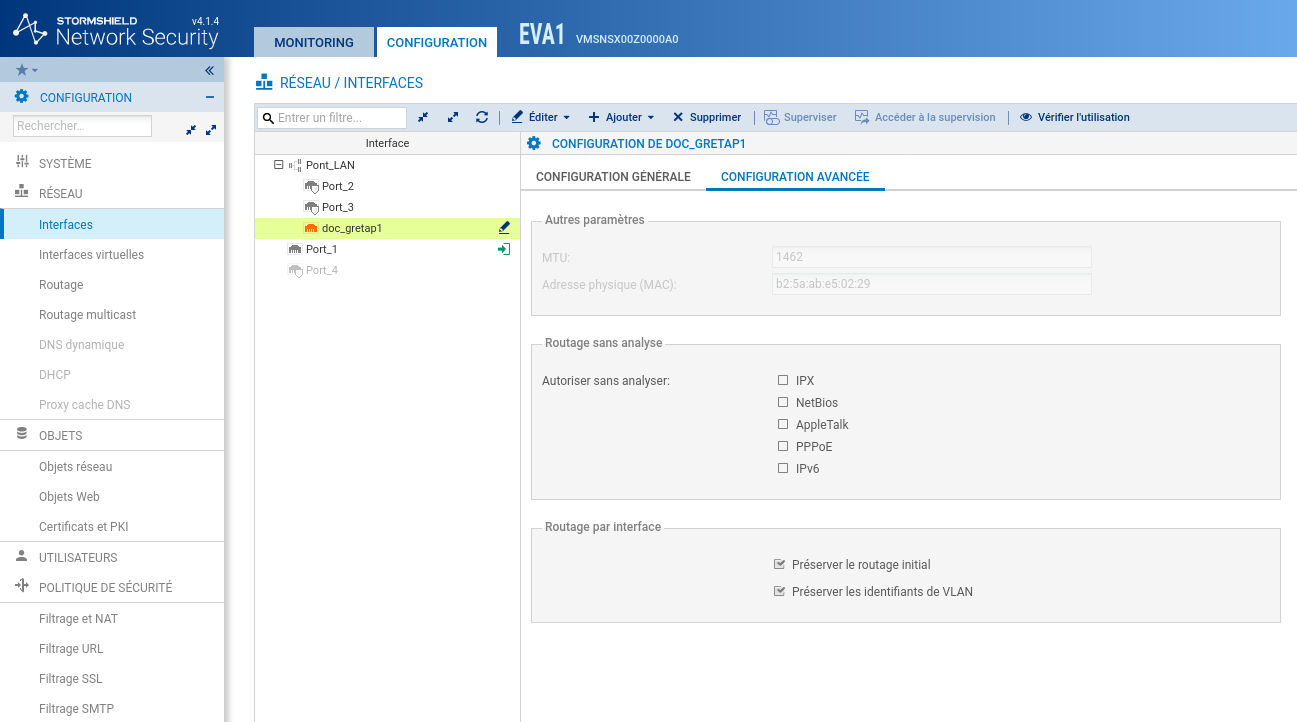Click the pencil icon on doc_gretap1 row
This screenshot has width=1297, height=722.
(504, 228)
